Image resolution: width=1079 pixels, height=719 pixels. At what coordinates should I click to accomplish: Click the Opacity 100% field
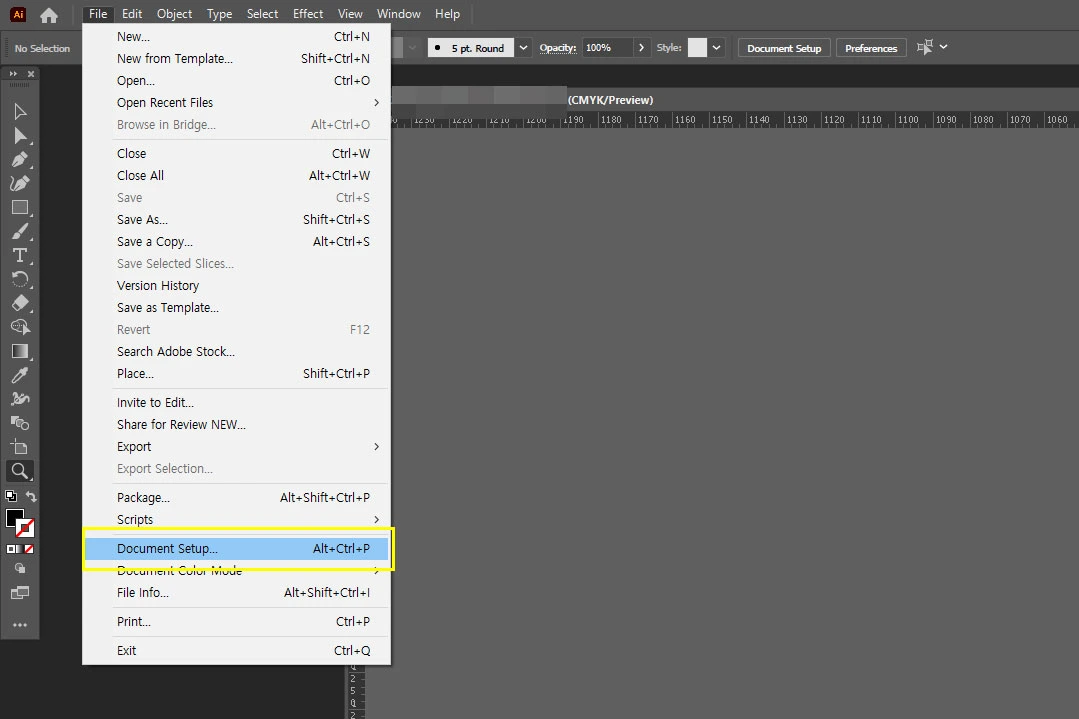click(607, 47)
